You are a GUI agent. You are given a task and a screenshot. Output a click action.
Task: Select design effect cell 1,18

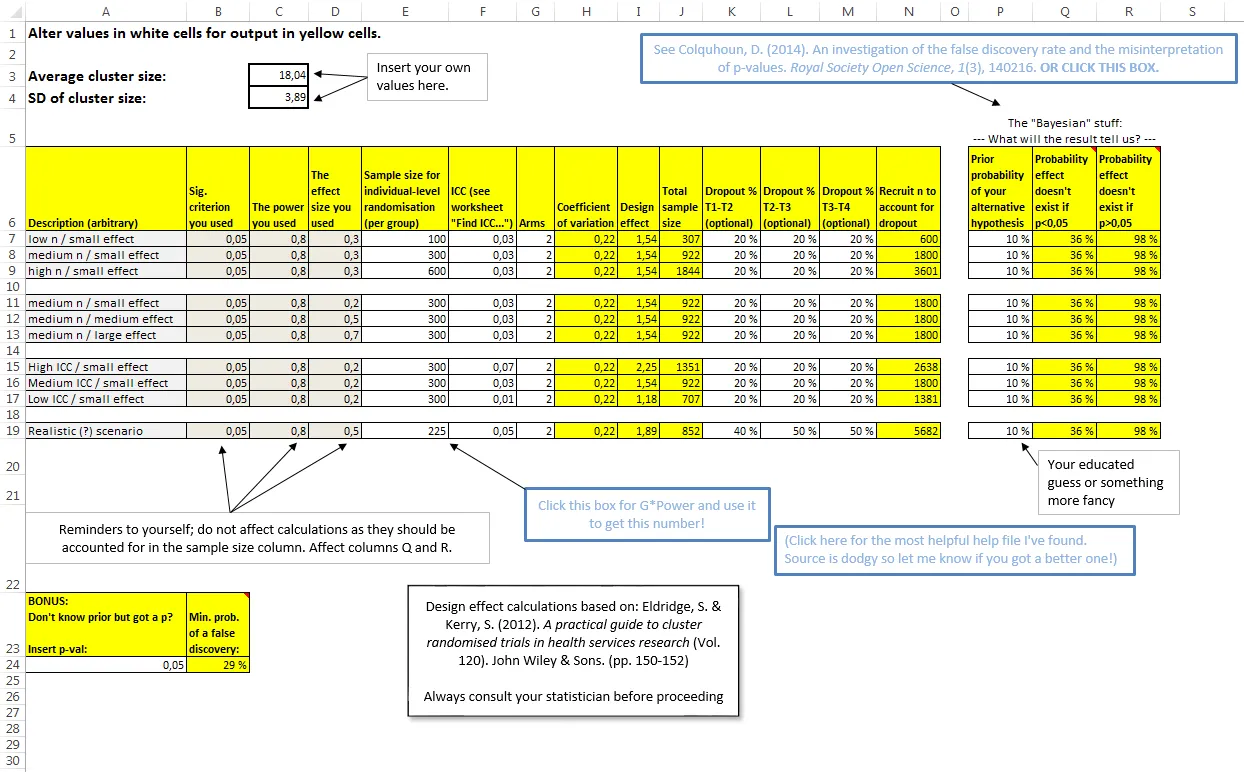pos(637,399)
